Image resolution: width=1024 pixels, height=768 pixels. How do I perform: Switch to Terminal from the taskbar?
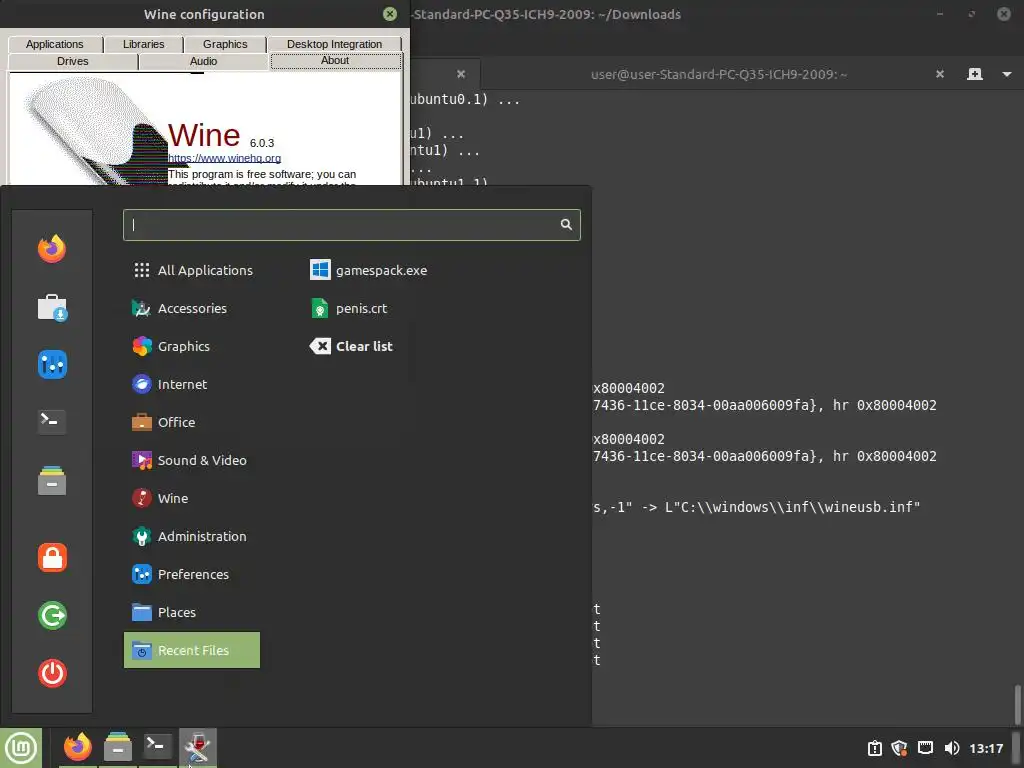click(x=157, y=747)
